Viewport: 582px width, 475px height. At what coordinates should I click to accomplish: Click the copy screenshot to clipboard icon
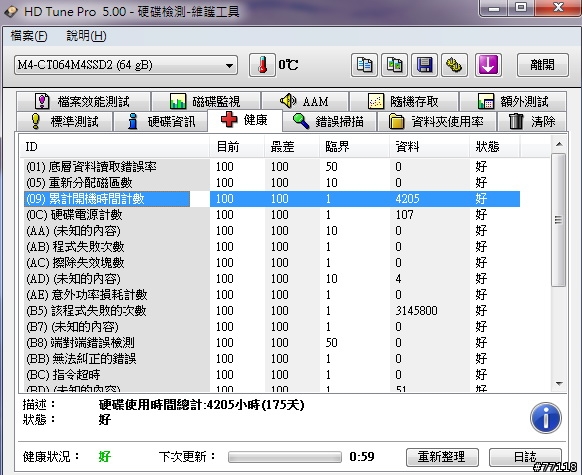394,65
